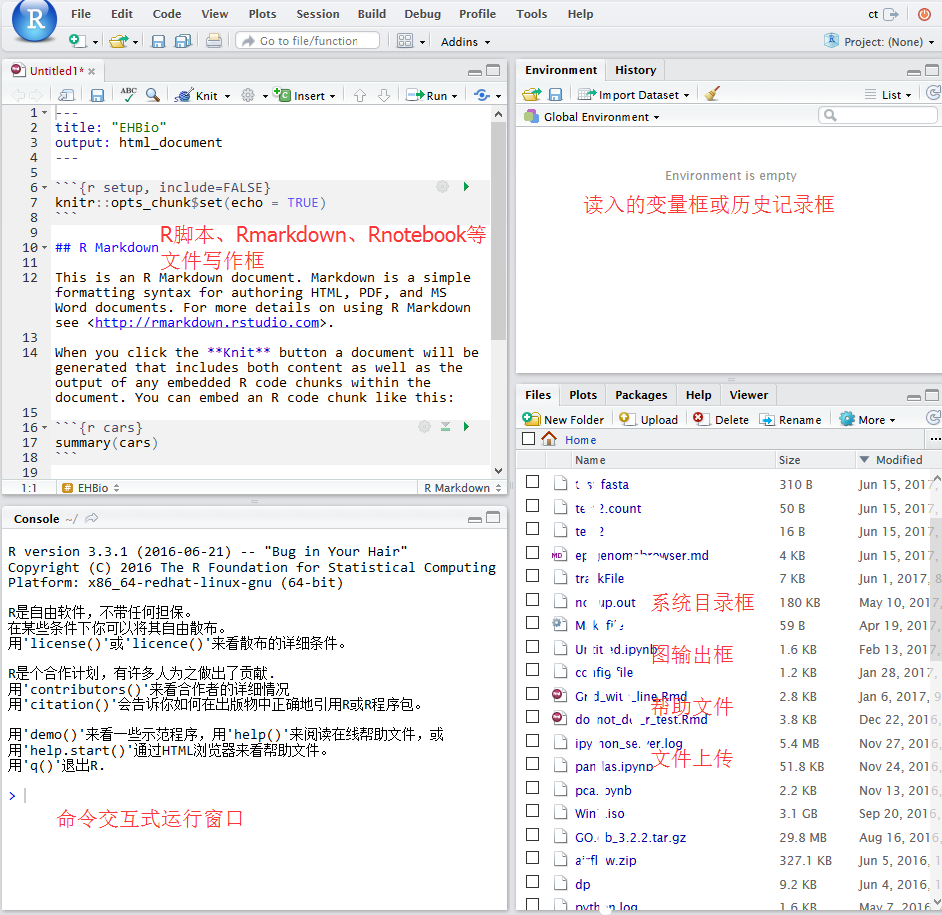Open the Global Environment dropdown

pyautogui.click(x=592, y=117)
